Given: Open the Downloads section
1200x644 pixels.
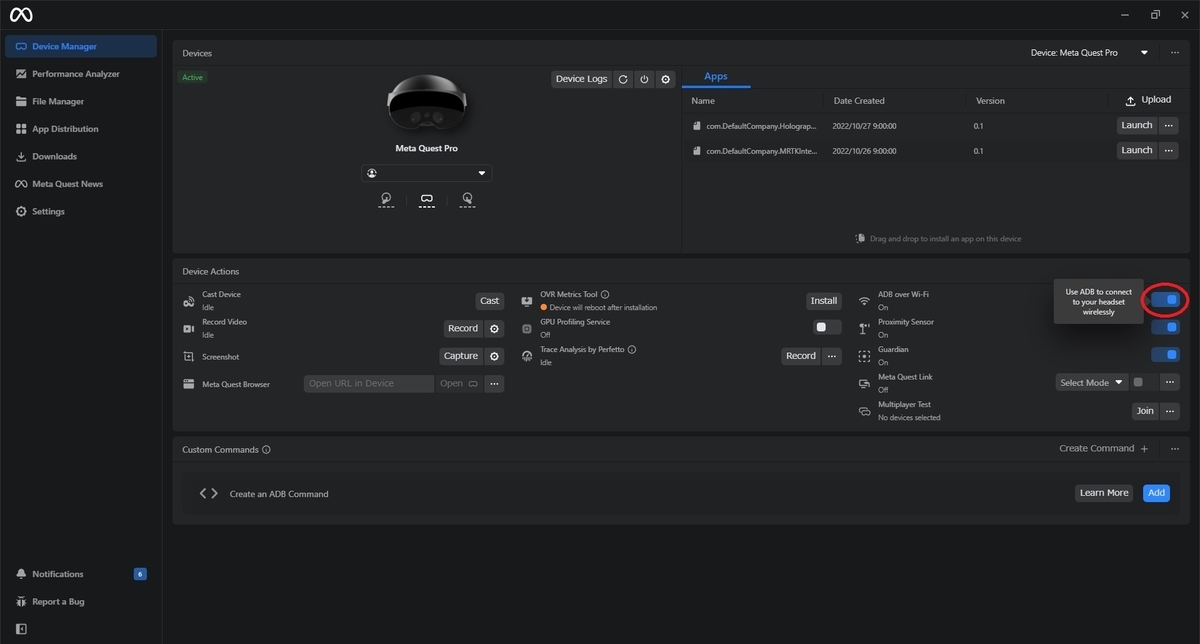Looking at the screenshot, I should coord(81,156).
